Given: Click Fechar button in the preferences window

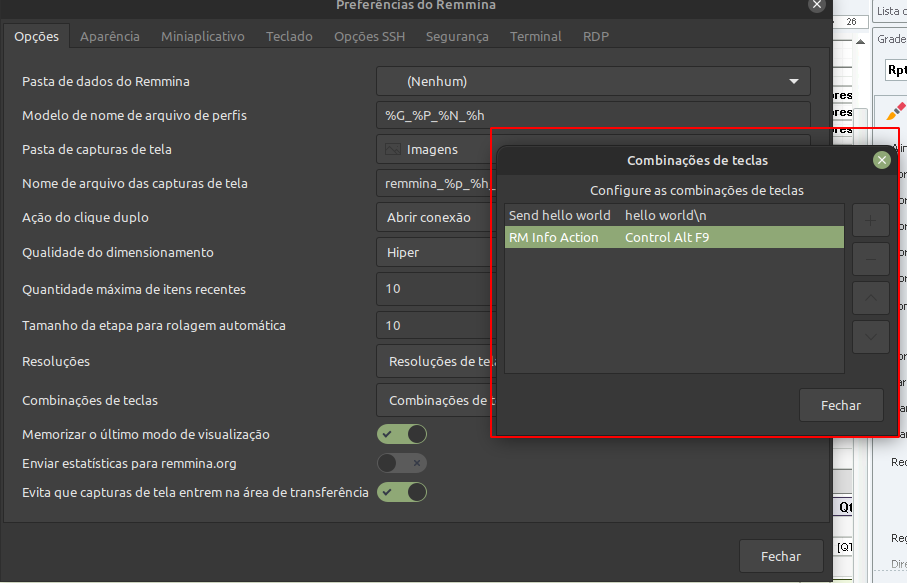Looking at the screenshot, I should (781, 556).
